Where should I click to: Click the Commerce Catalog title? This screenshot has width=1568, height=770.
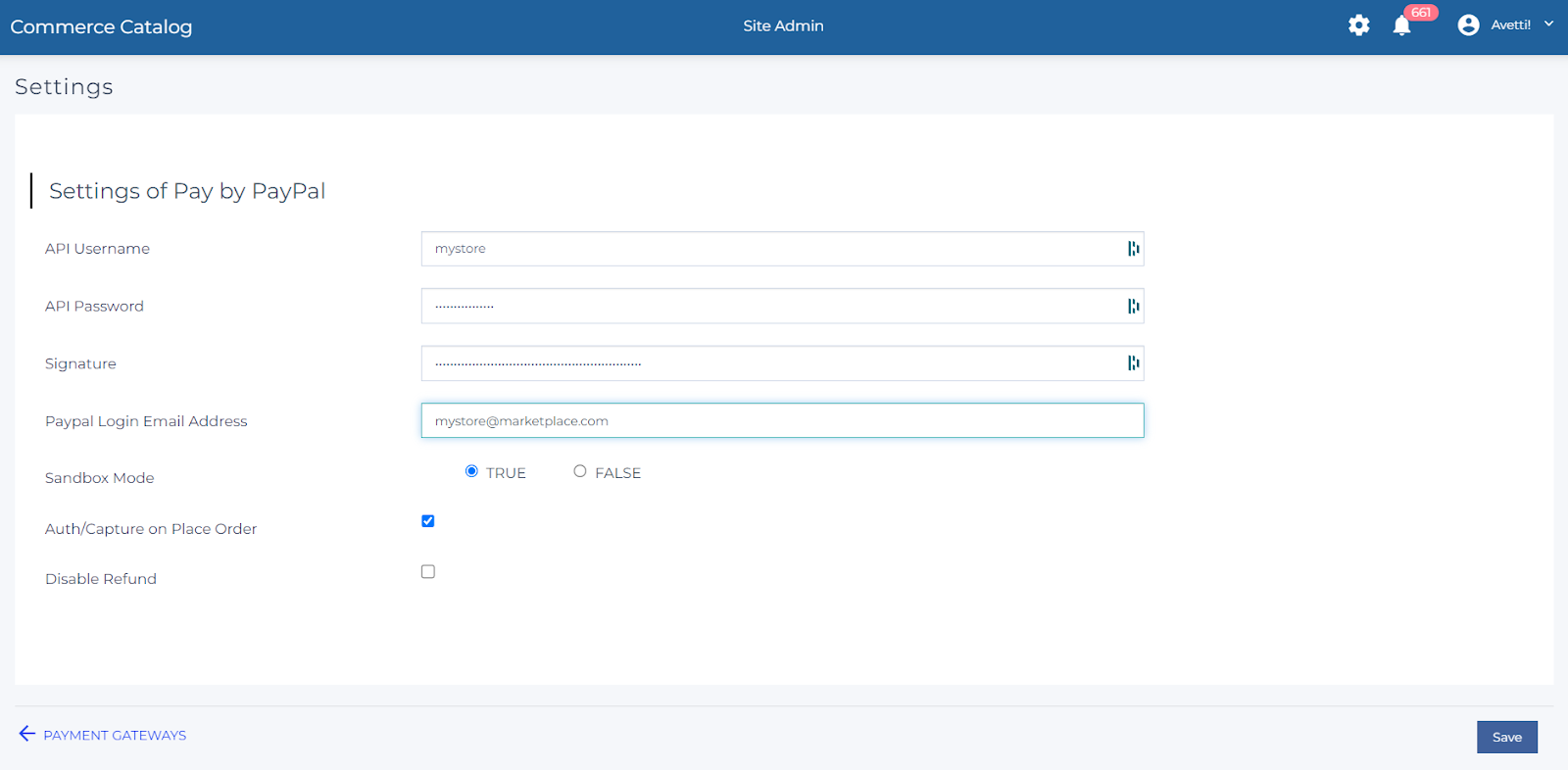point(101,26)
